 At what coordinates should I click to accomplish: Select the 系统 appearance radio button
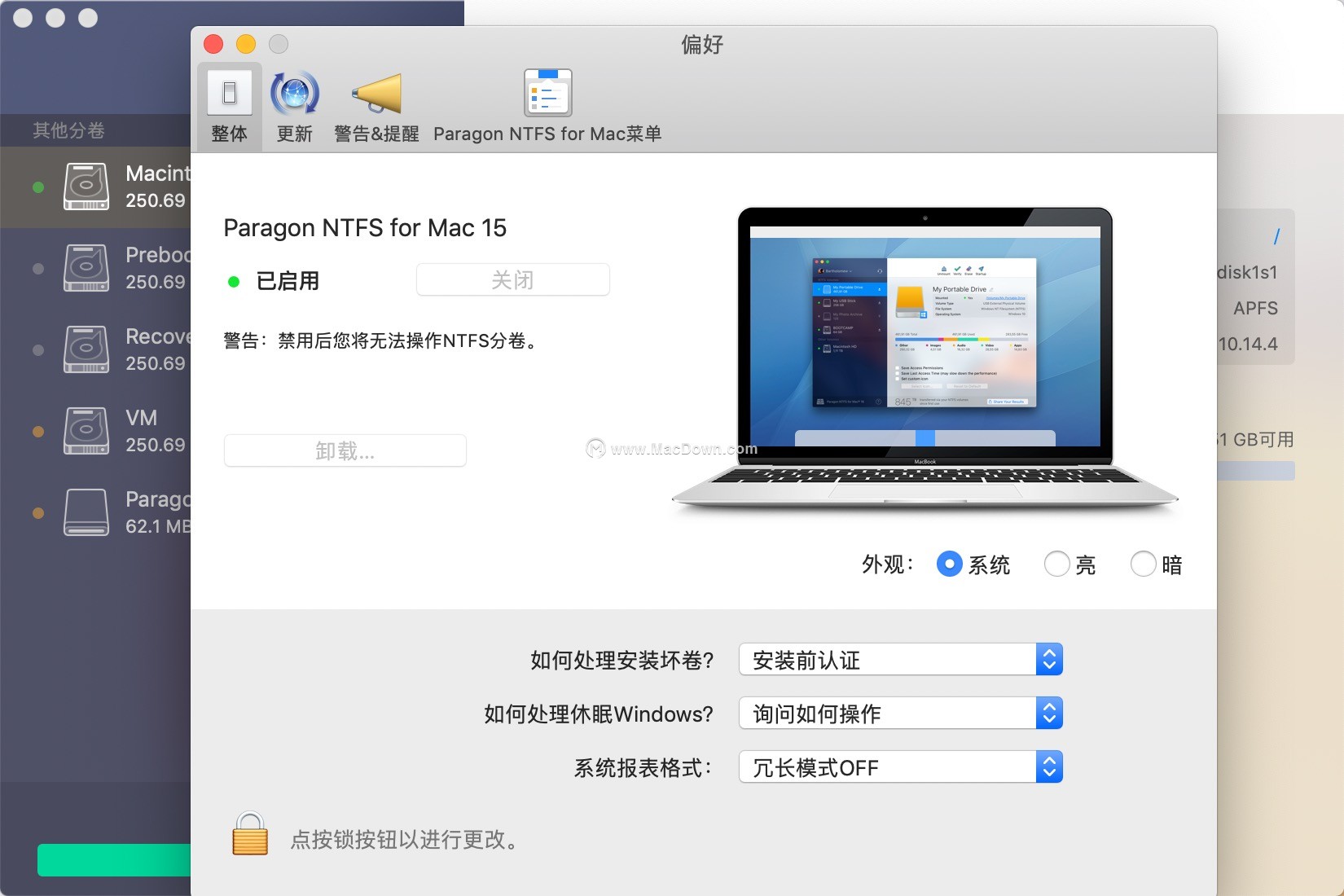(950, 564)
